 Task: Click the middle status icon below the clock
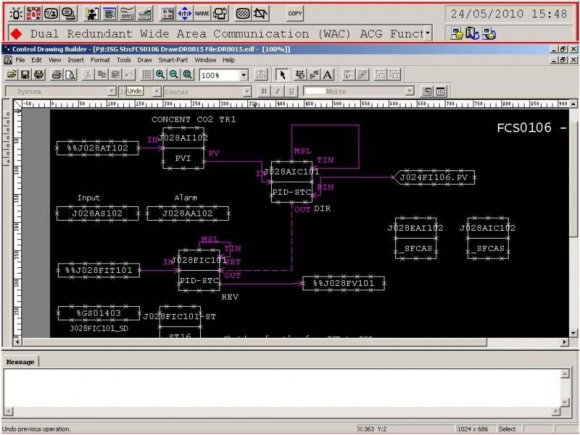(472, 34)
